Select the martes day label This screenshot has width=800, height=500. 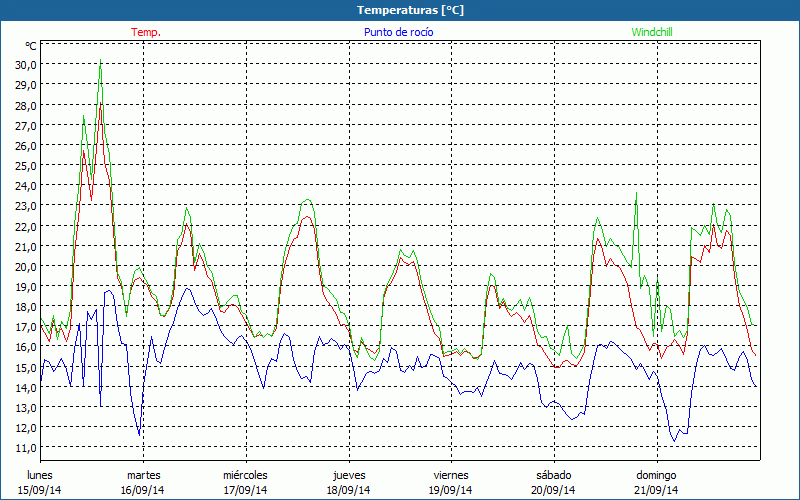point(143,475)
